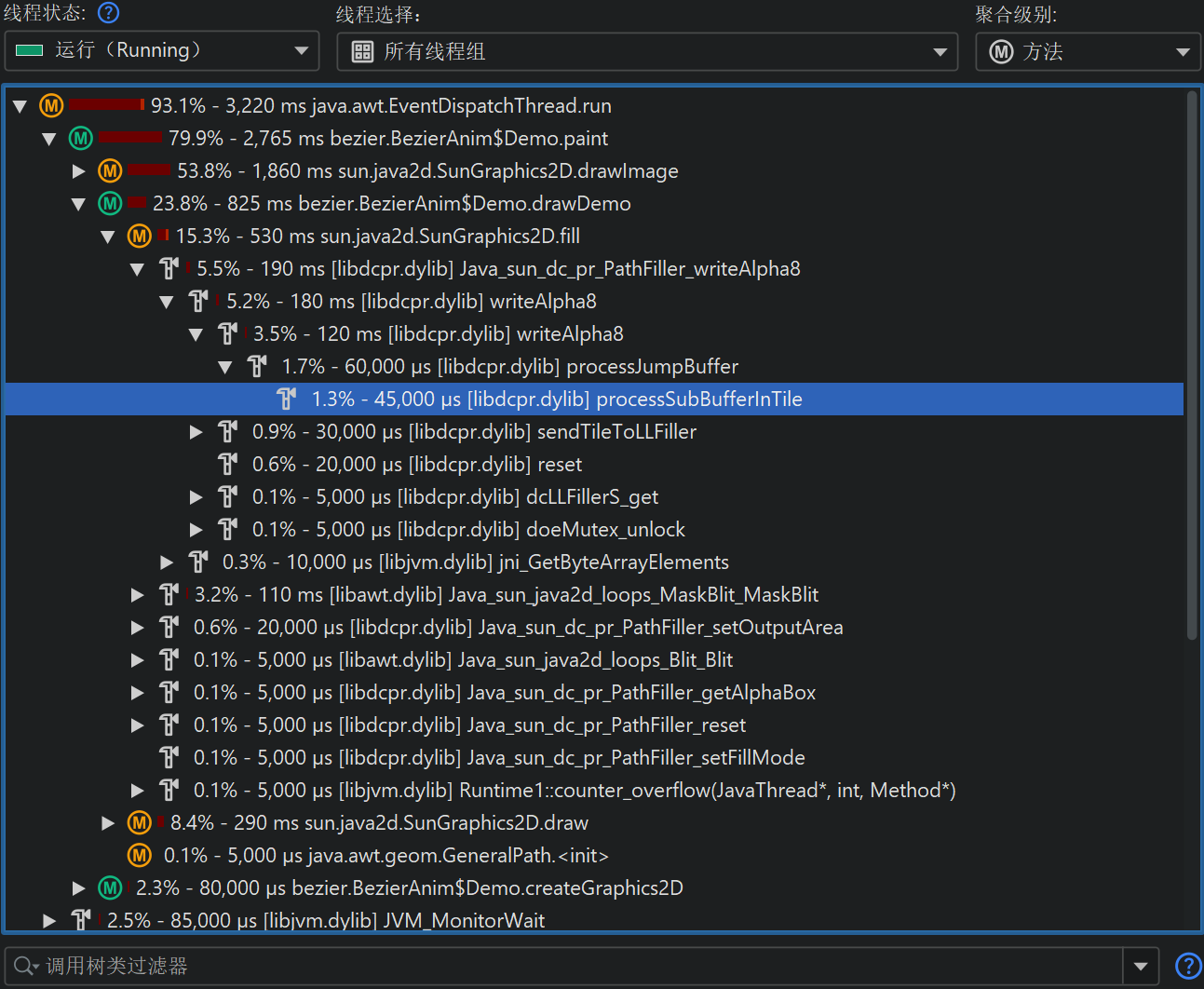The height and width of the screenshot is (989, 1204).
Task: Click the orange method icon for EventDispatchThread.run
Action: click(x=51, y=106)
